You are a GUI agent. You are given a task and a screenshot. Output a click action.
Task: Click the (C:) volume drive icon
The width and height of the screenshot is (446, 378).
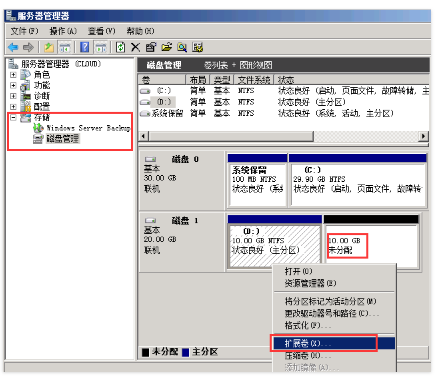tap(145, 91)
